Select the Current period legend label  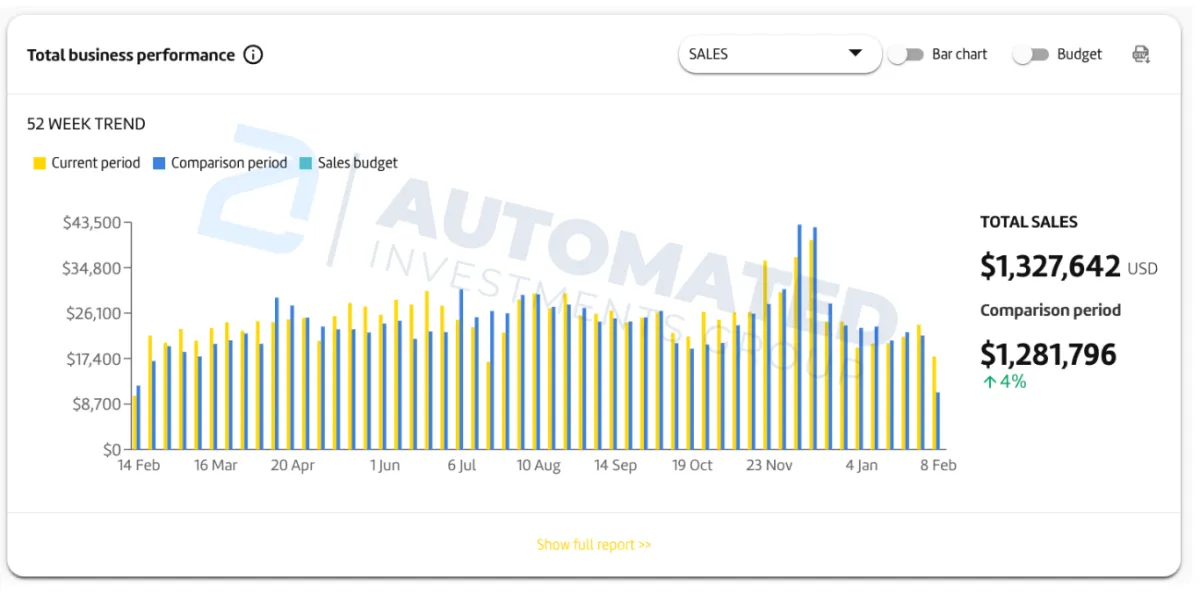point(96,163)
